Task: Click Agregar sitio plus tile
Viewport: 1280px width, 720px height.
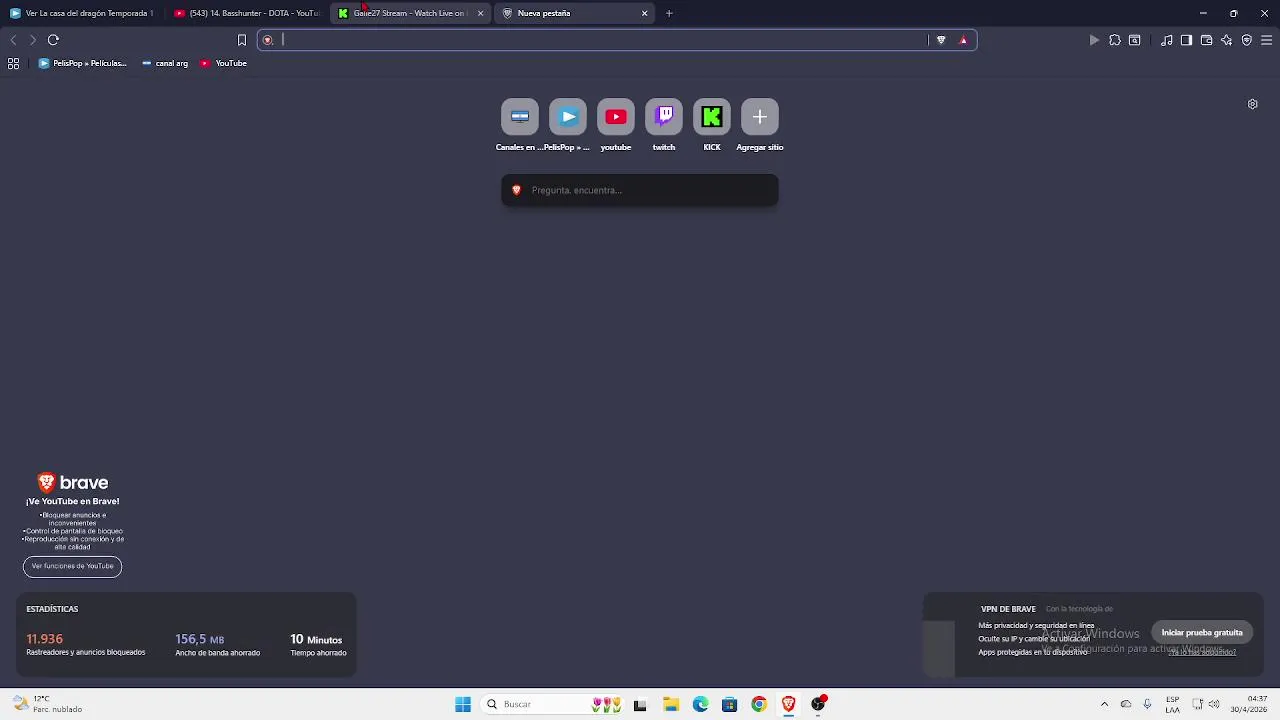Action: pos(760,117)
